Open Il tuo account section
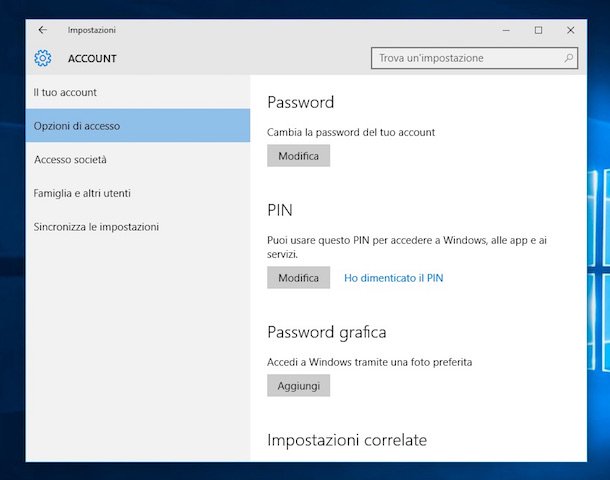 click(138, 92)
